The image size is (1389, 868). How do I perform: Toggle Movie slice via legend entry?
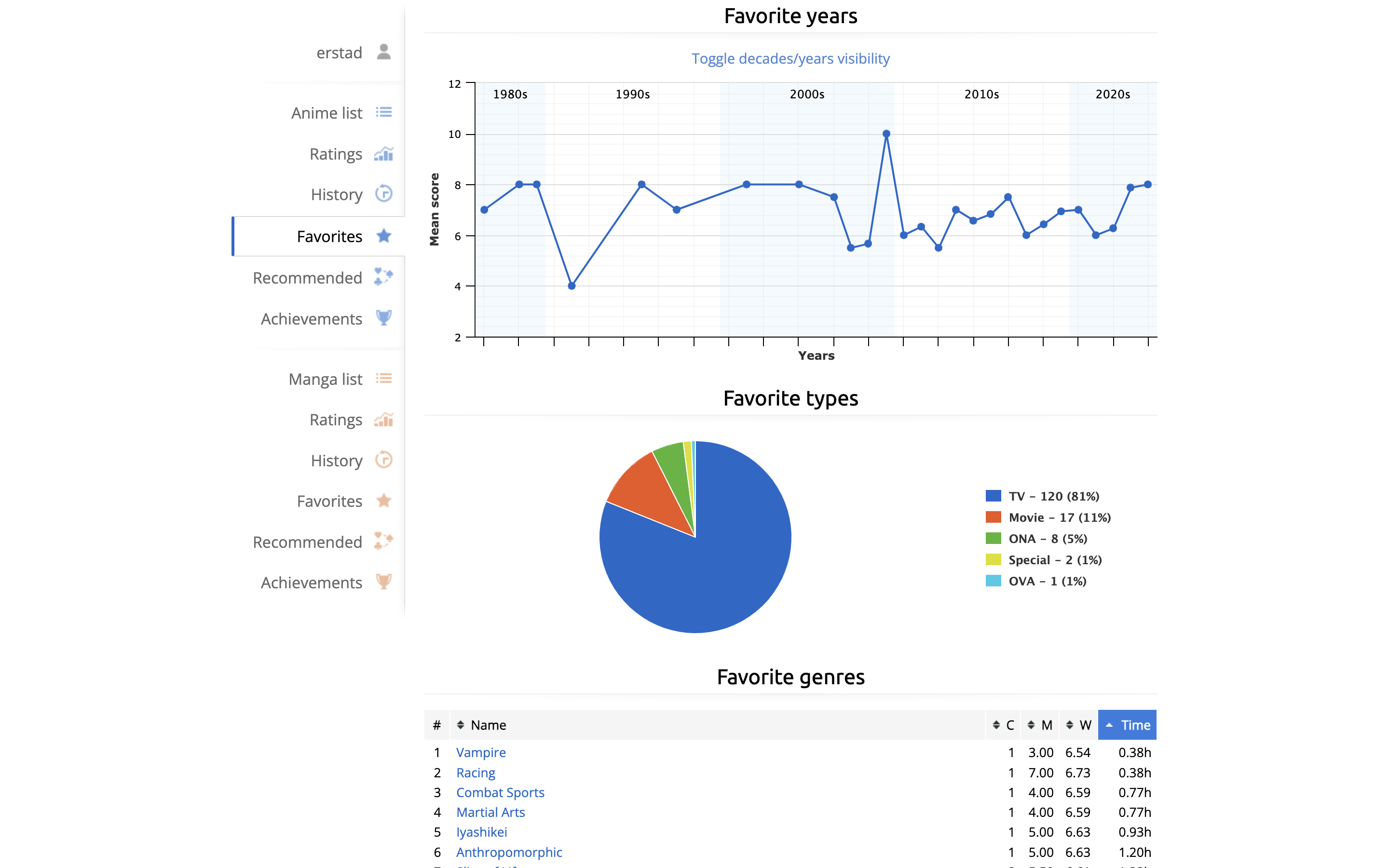[x=1059, y=517]
